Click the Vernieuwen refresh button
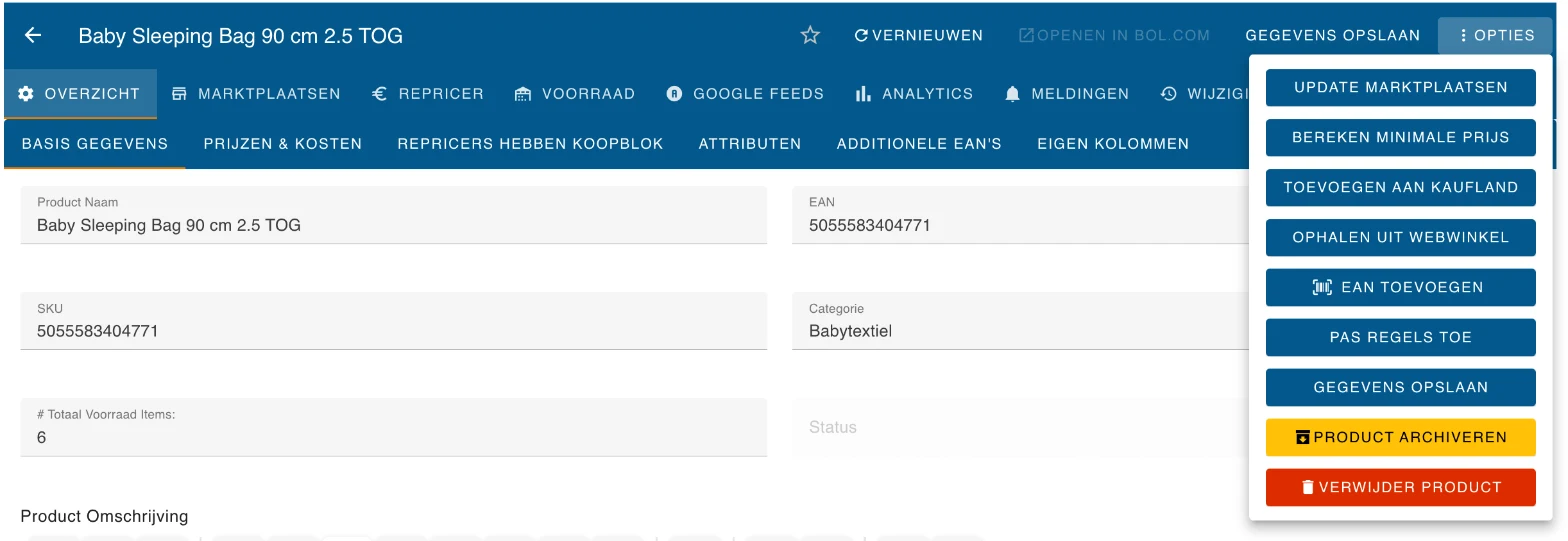This screenshot has height=541, width=1568. pos(918,35)
